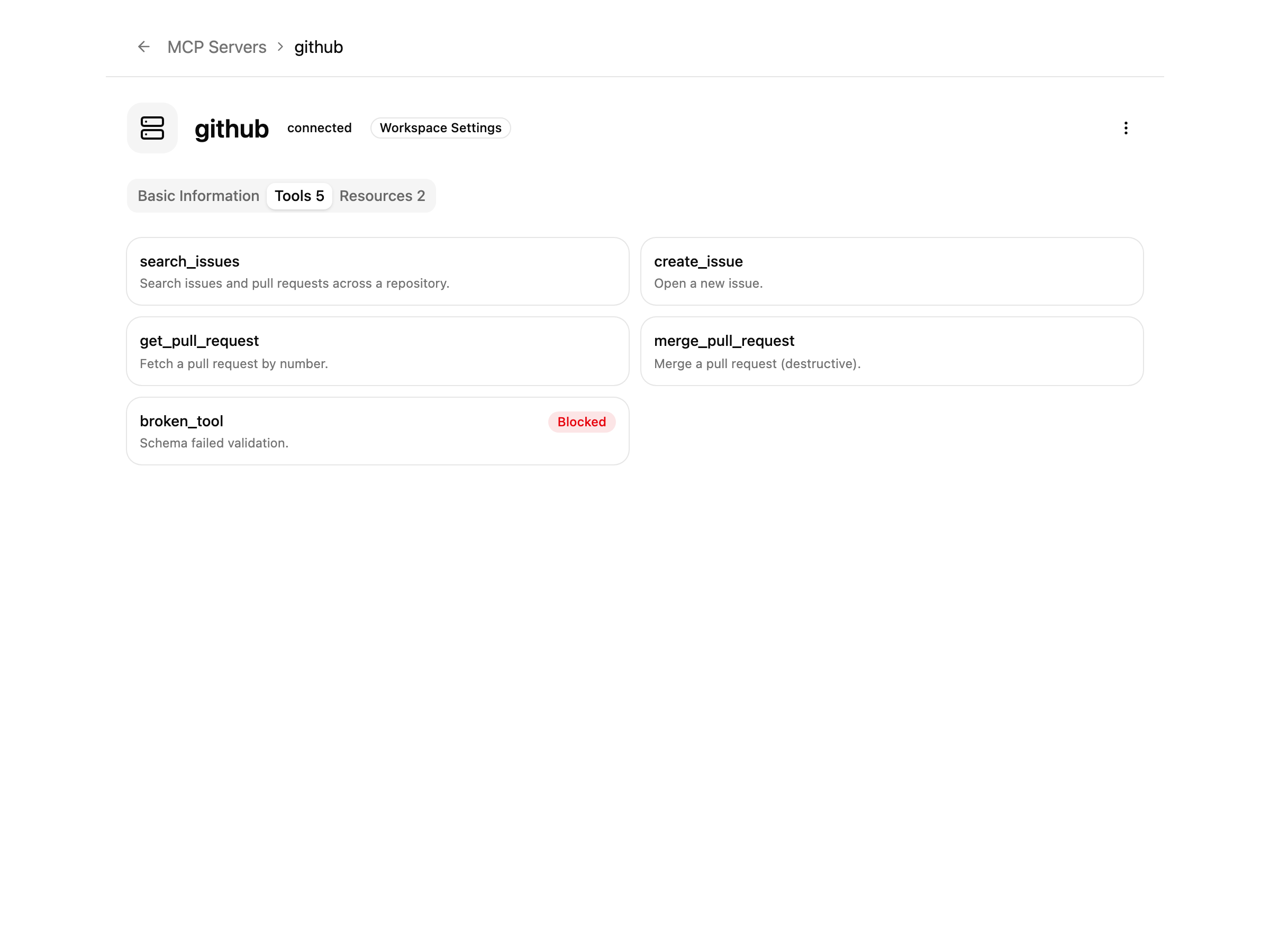Click 'Schema failed validation.' text

point(214,443)
